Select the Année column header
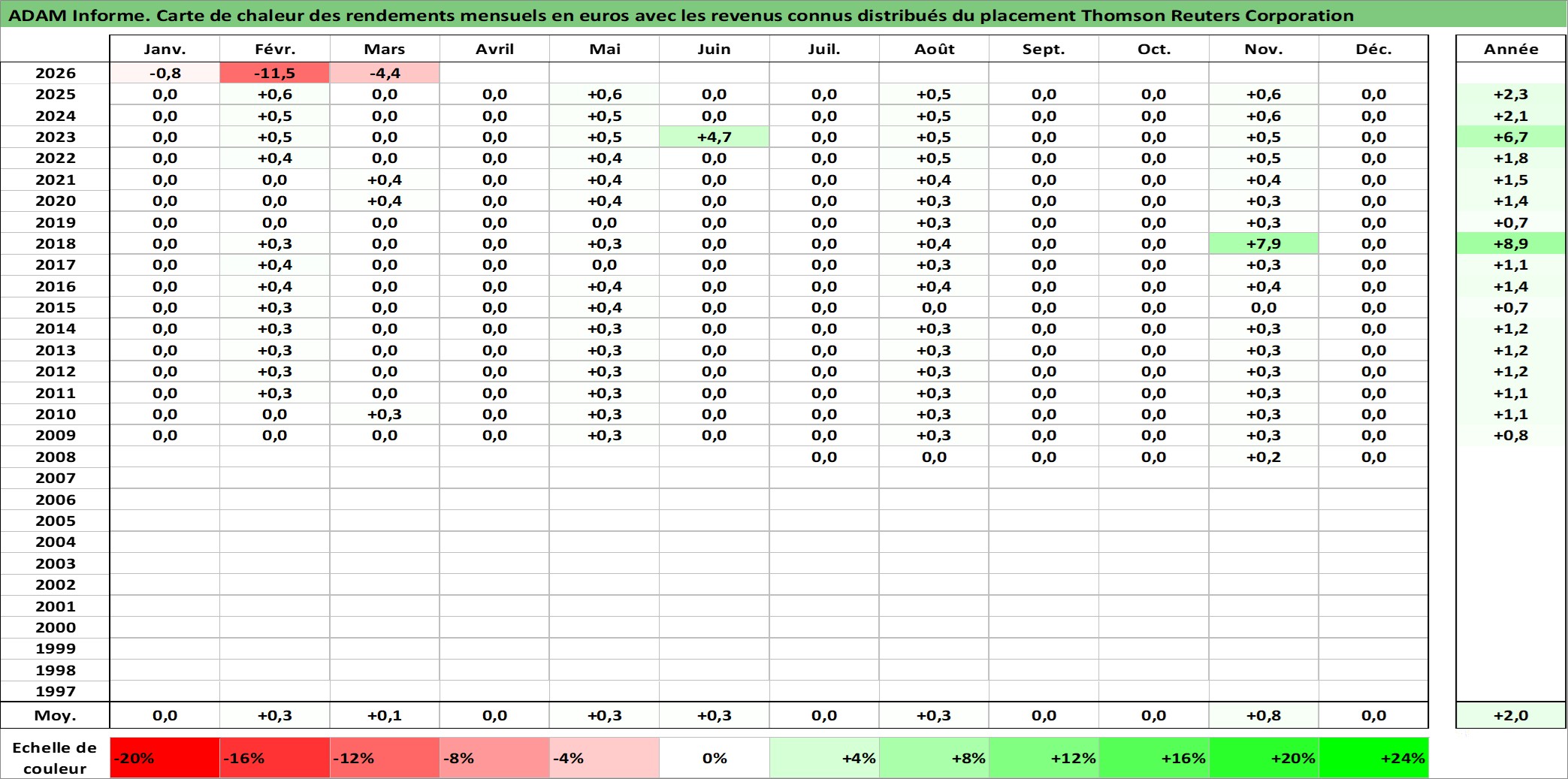This screenshot has height=779, width=1568. (1511, 49)
